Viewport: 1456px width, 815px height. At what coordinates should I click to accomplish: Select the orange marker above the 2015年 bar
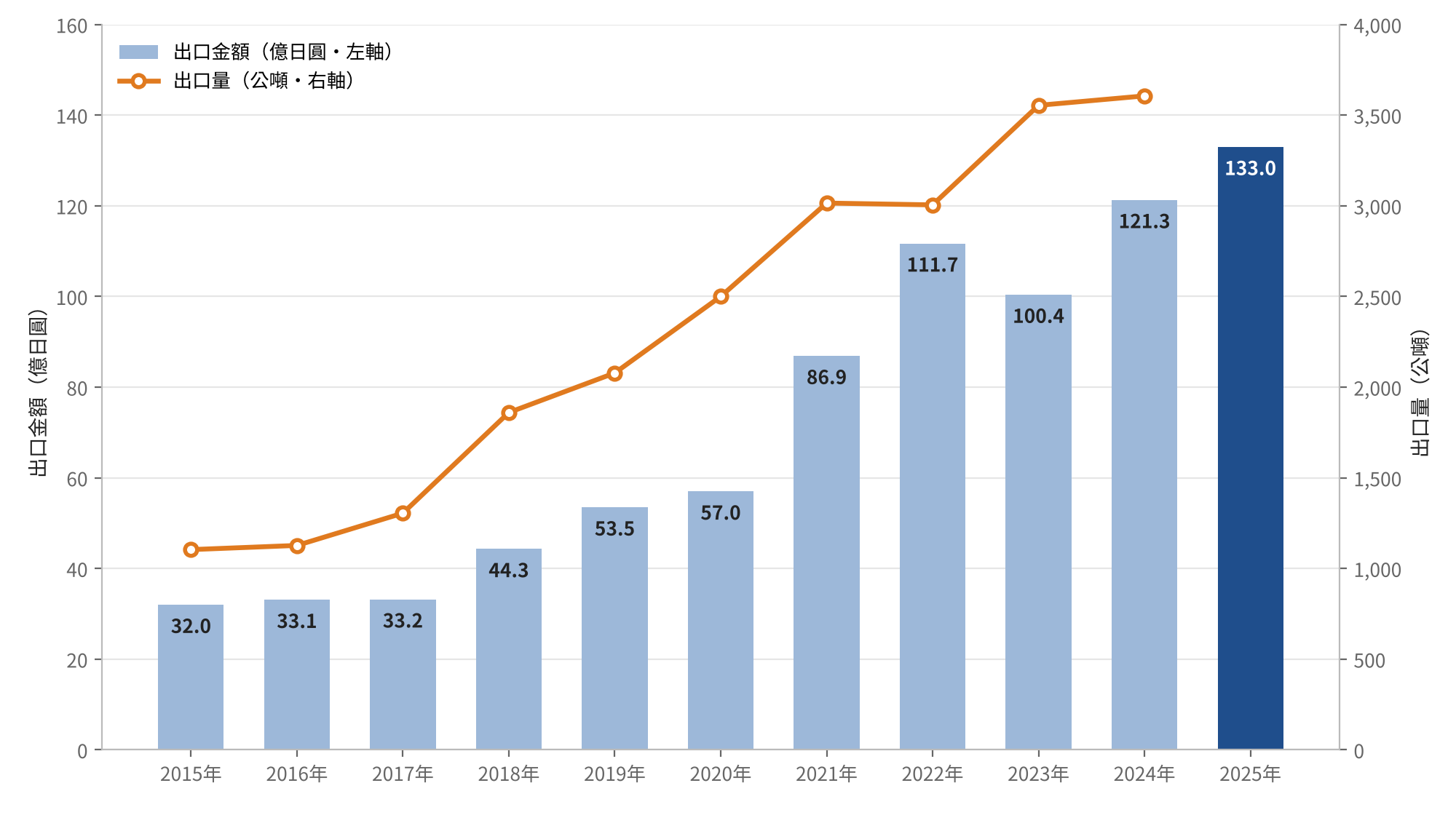tap(191, 549)
